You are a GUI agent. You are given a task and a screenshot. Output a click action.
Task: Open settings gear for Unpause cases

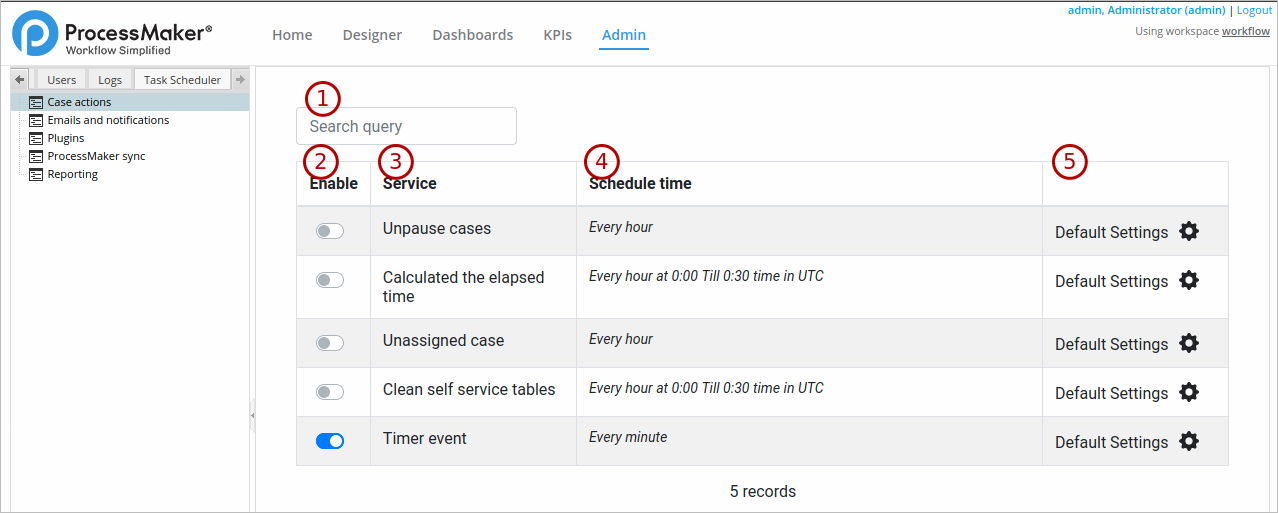point(1188,231)
